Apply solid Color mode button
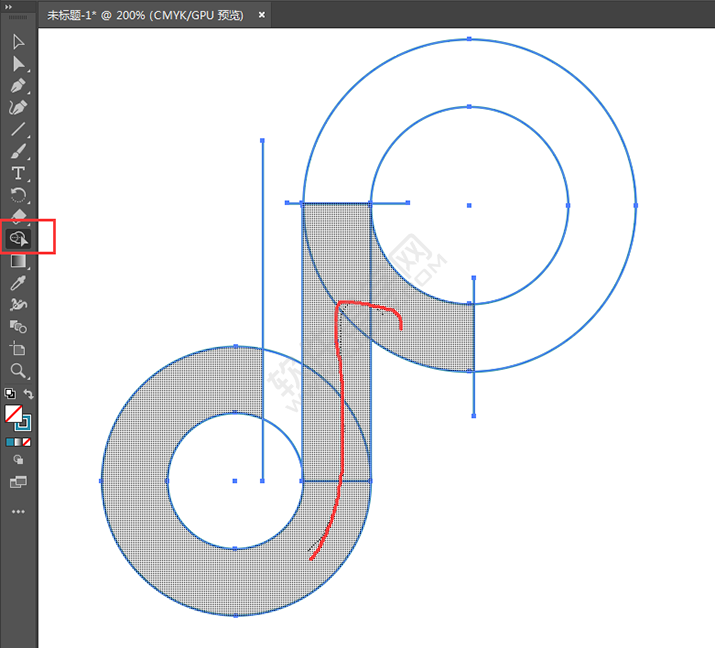The width and height of the screenshot is (715, 648). [10, 442]
